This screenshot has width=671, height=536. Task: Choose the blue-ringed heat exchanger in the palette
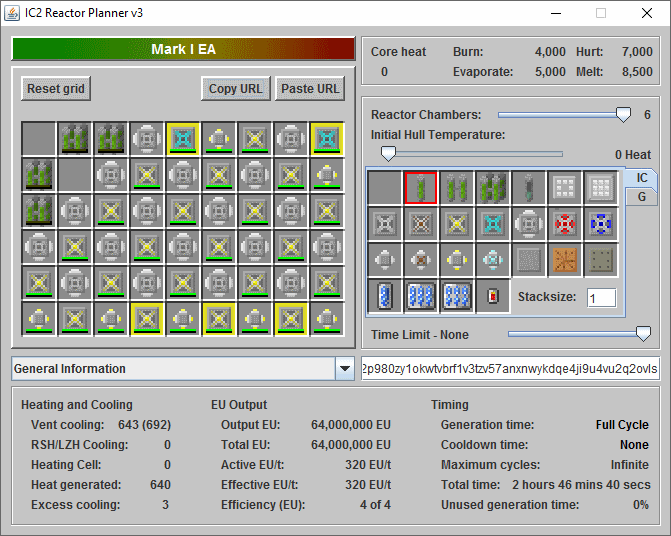(x=601, y=224)
